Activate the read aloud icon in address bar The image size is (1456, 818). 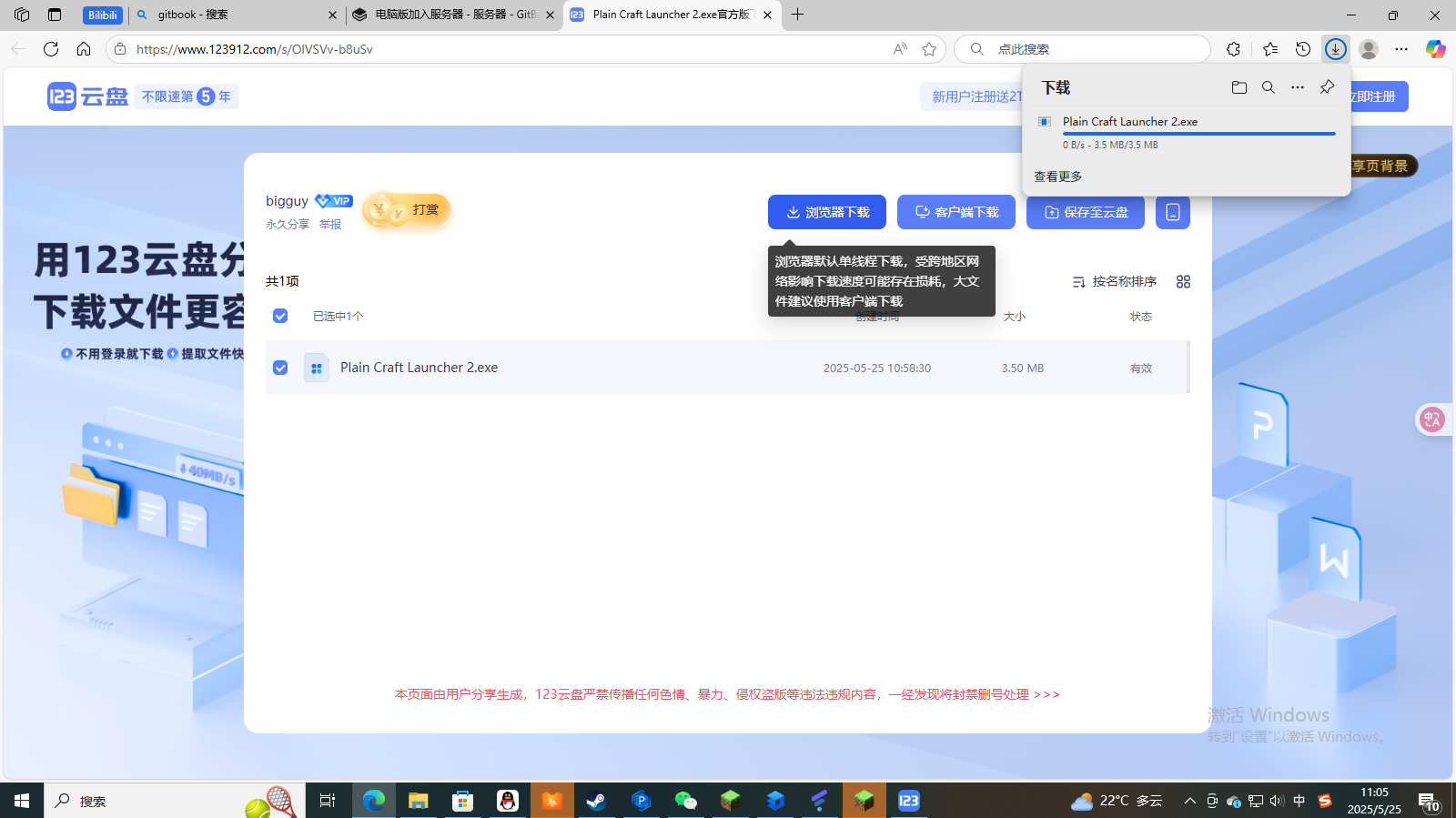point(900,49)
